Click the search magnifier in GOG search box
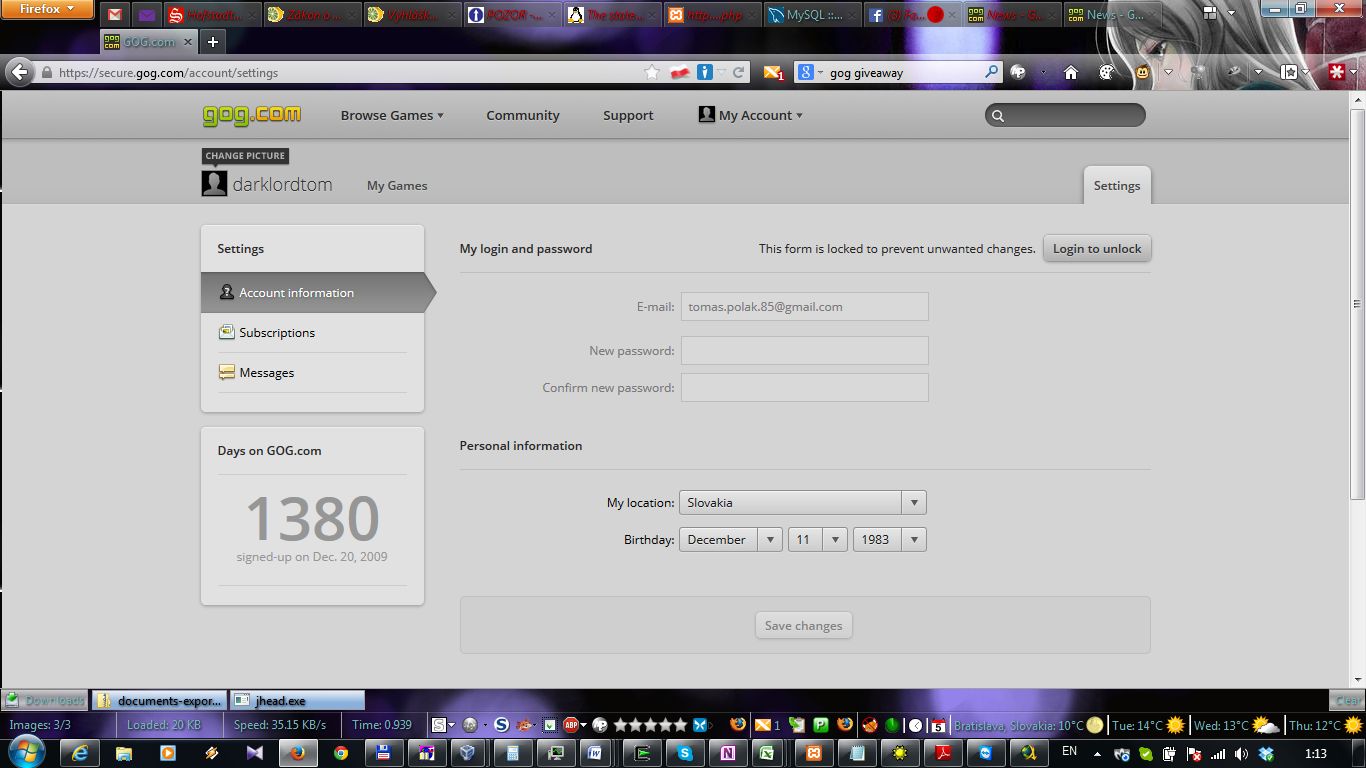The image size is (1366, 768). pos(997,116)
